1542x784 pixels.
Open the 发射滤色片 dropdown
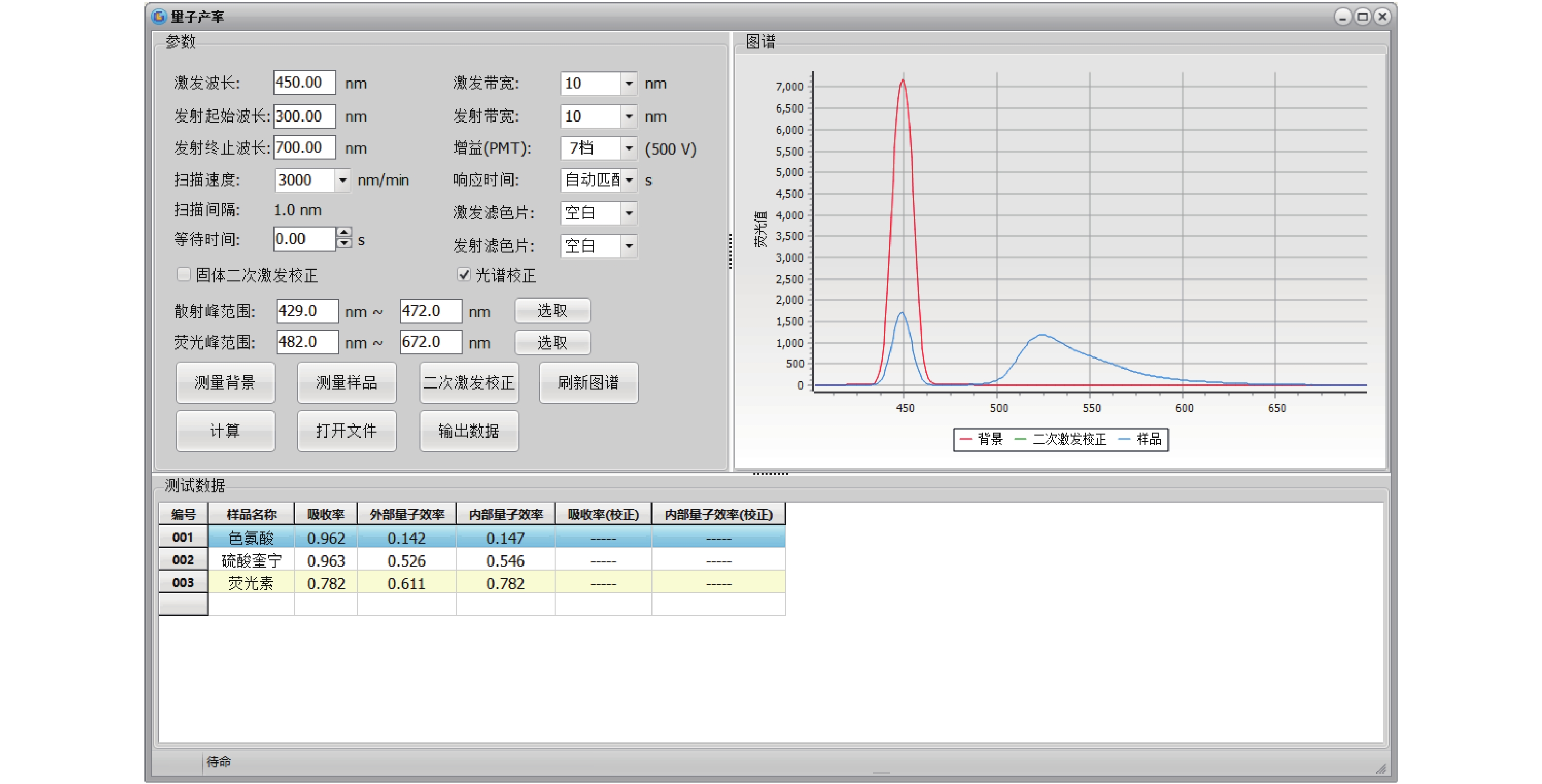(629, 245)
